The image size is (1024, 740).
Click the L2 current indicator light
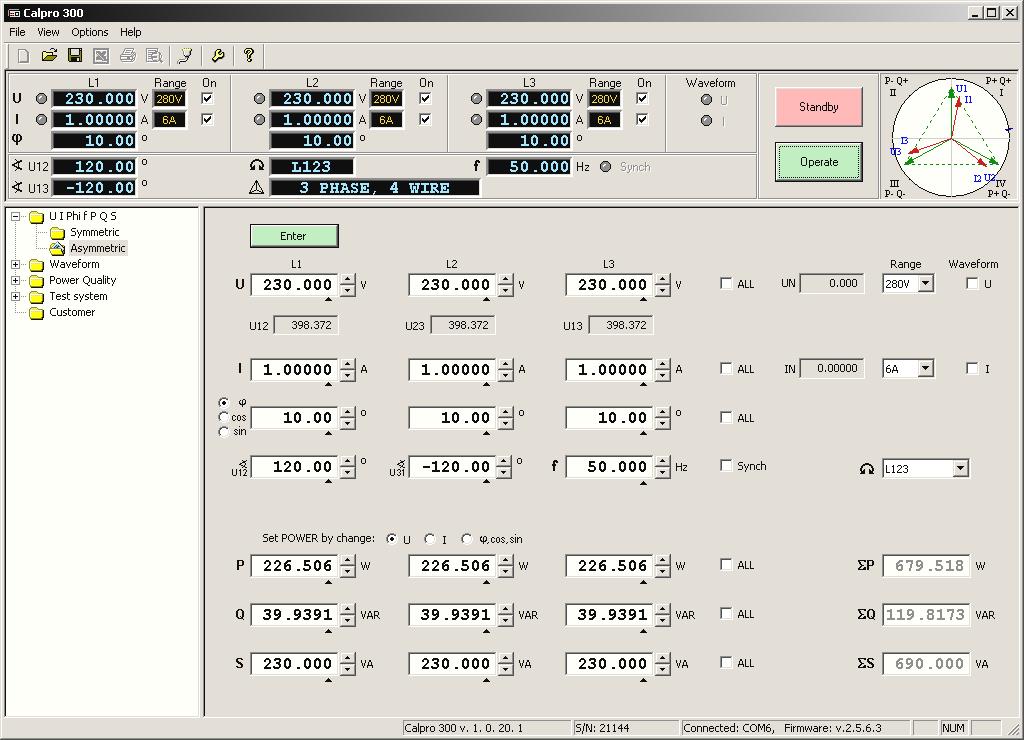pos(259,120)
